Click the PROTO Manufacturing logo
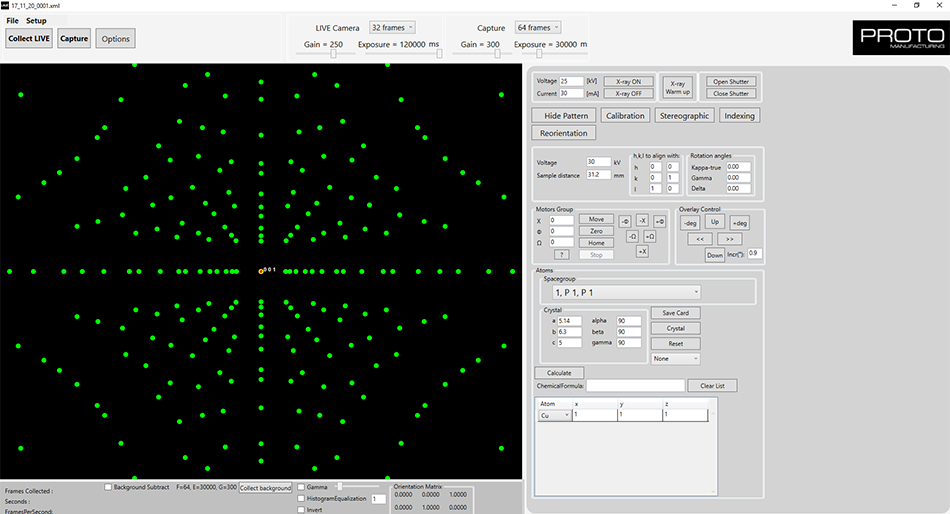 (x=901, y=38)
